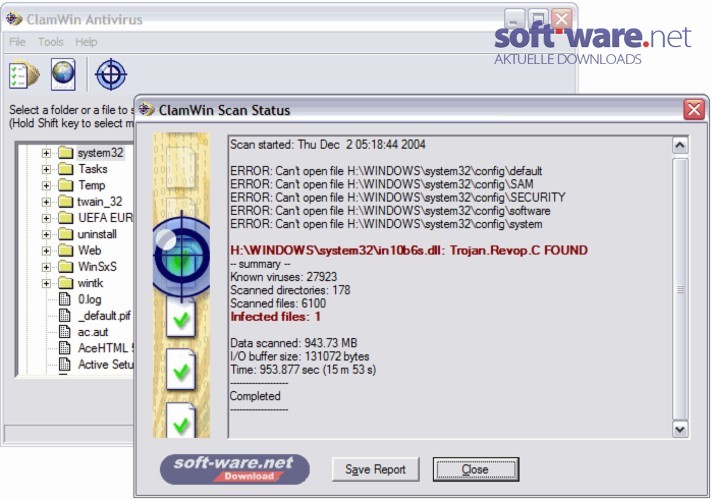Image resolution: width=712 pixels, height=500 pixels.
Task: Select the Temp folder icon
Action: [x=66, y=185]
